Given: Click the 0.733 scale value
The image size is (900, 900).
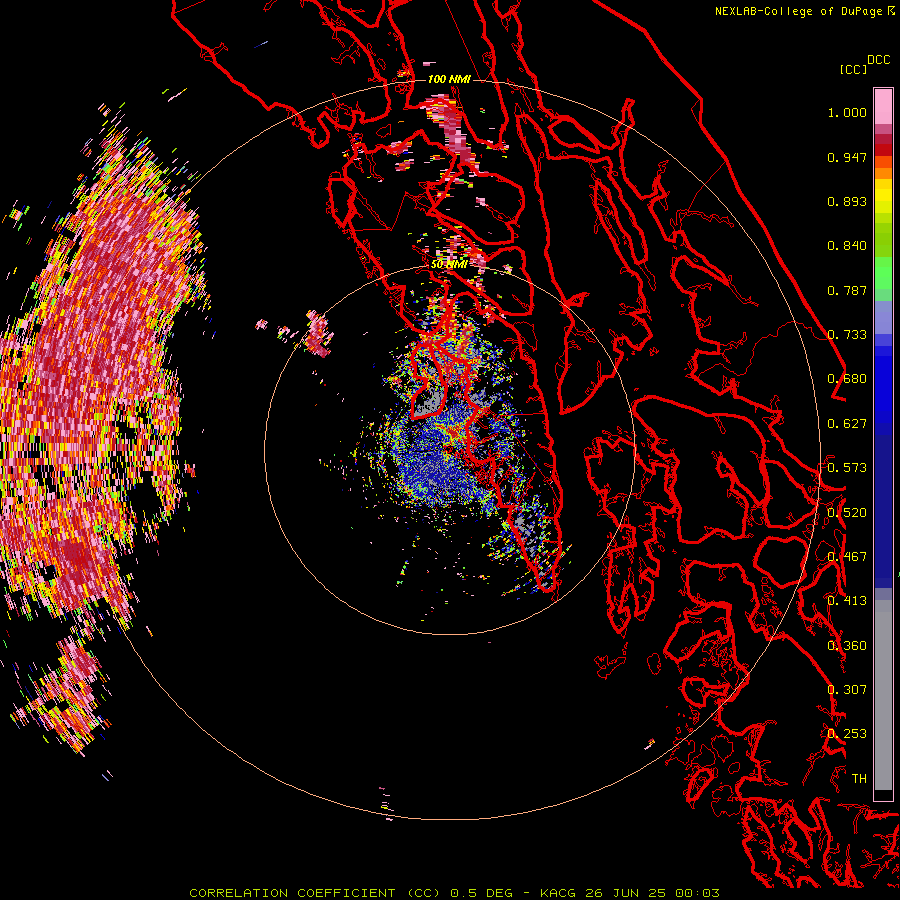Looking at the screenshot, I should 847,335.
